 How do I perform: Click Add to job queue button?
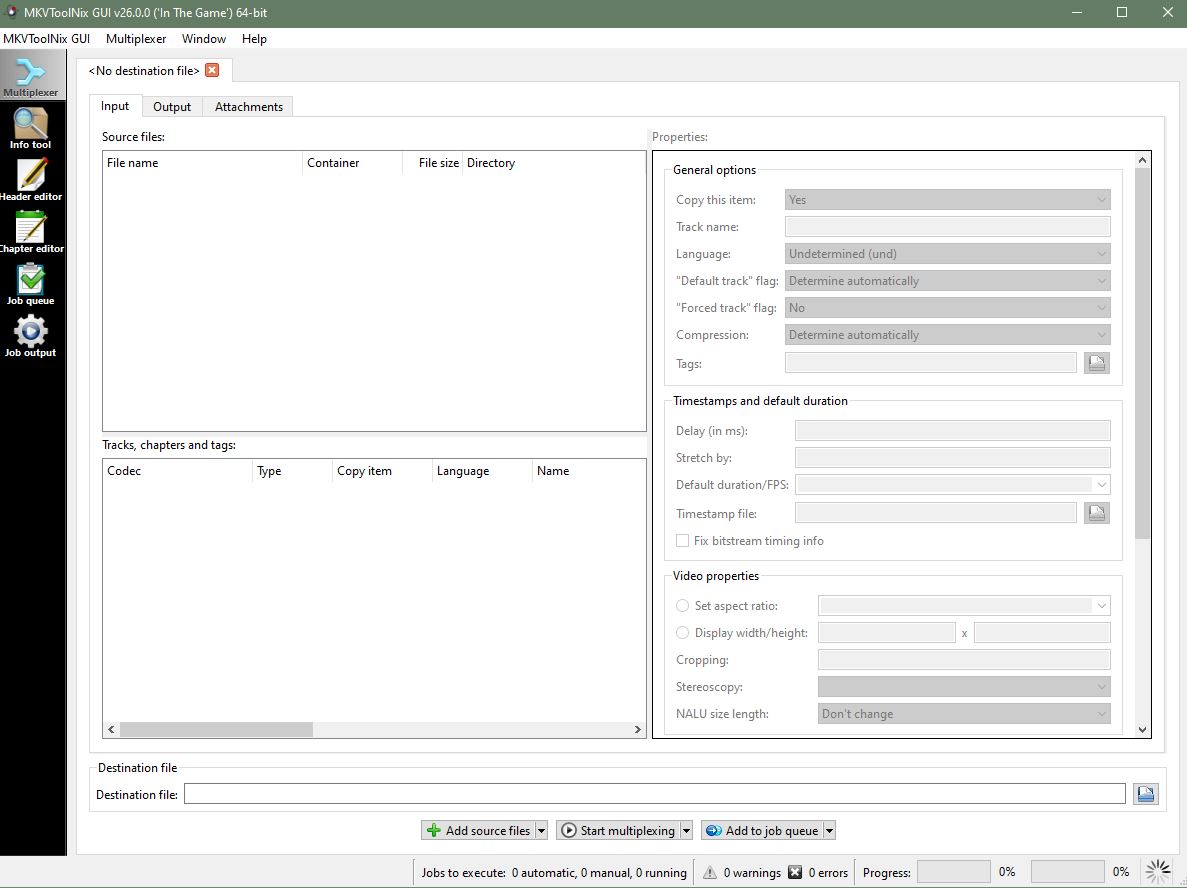coord(762,830)
